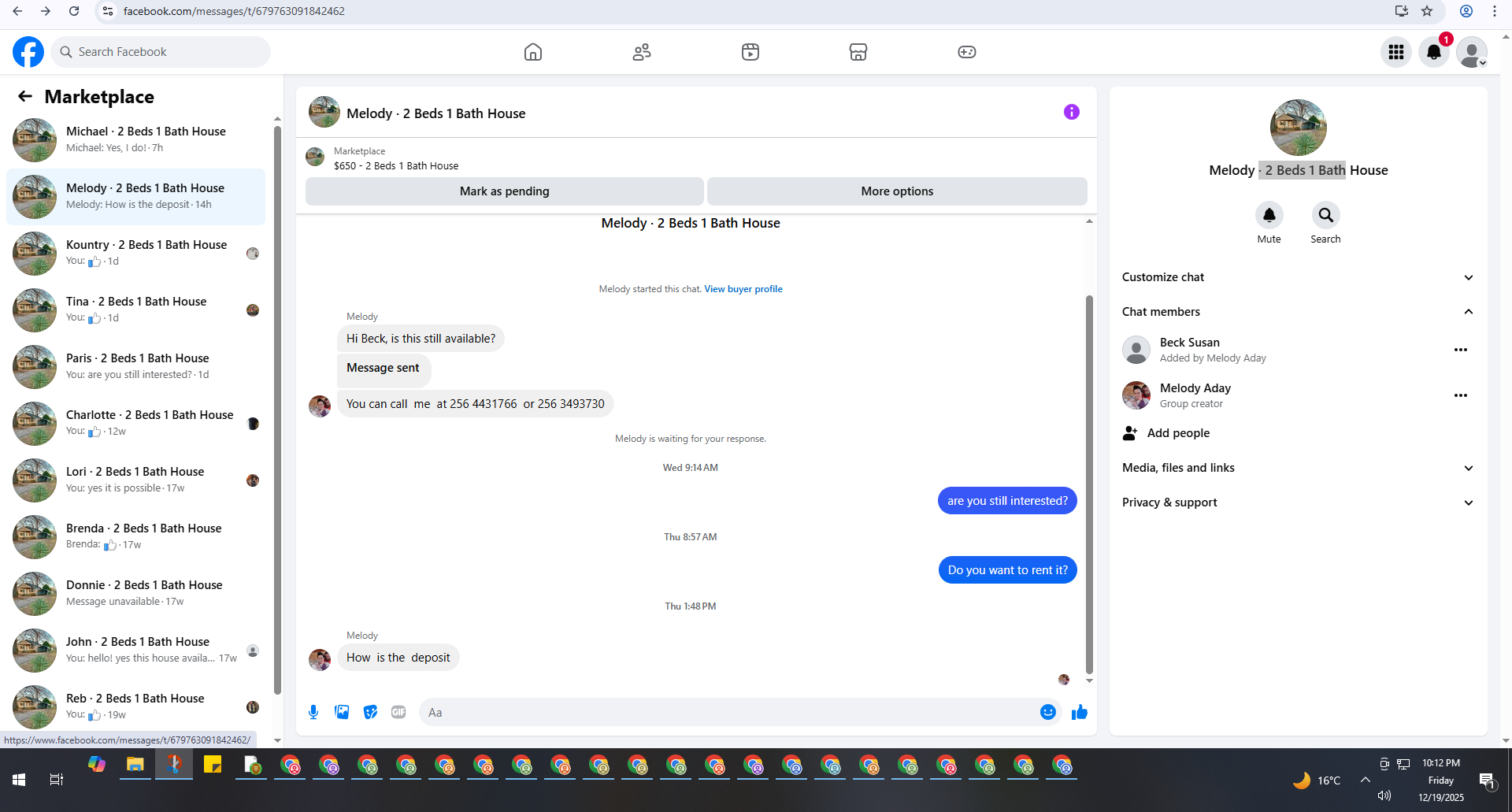Open Sticky Notes from taskbar
1512x812 pixels.
point(213,765)
